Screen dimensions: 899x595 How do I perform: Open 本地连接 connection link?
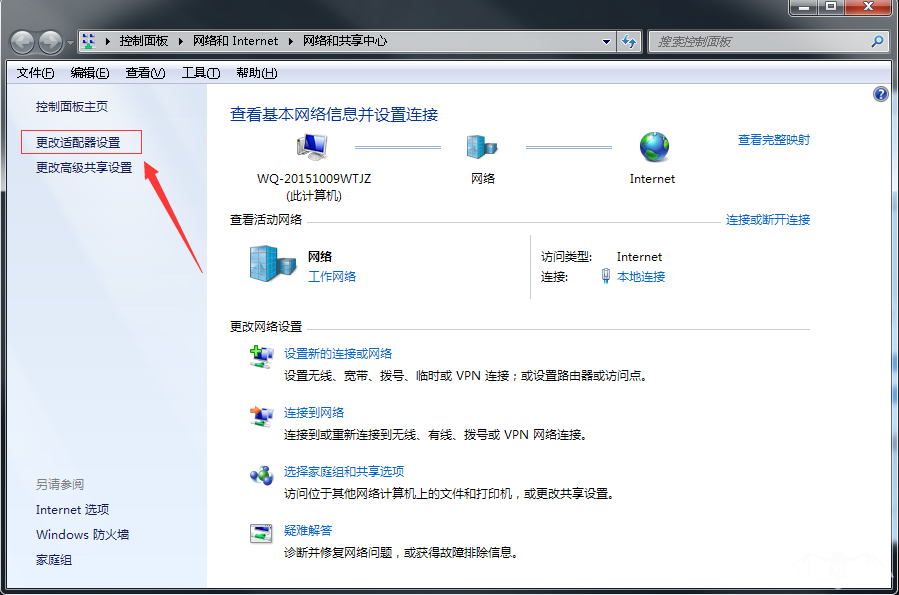pyautogui.click(x=641, y=277)
